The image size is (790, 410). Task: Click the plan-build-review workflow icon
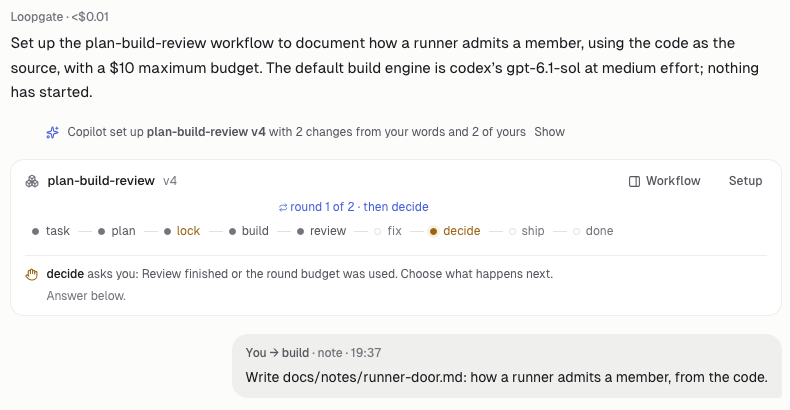click(32, 181)
